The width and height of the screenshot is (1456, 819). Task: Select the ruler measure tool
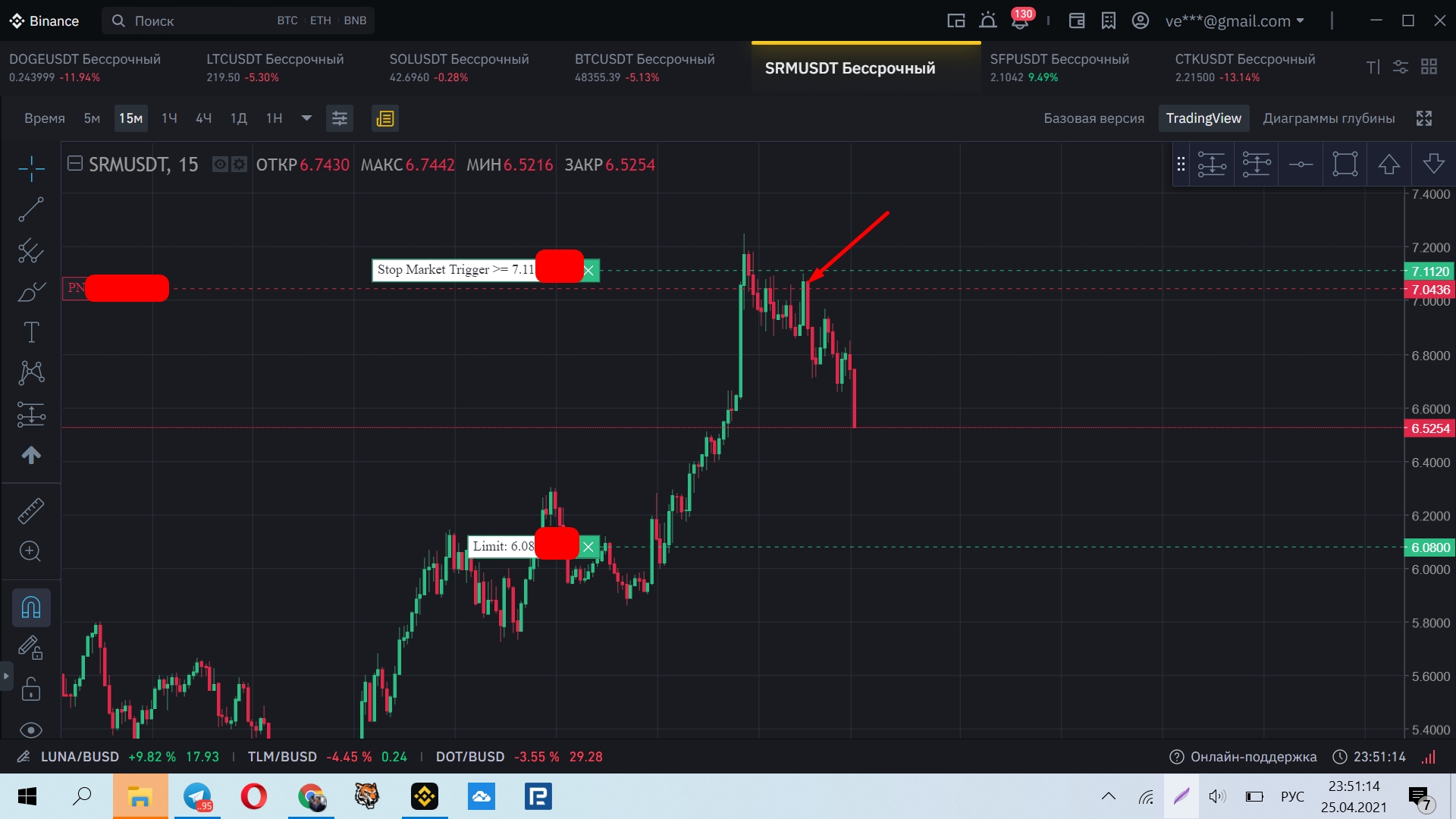[31, 511]
